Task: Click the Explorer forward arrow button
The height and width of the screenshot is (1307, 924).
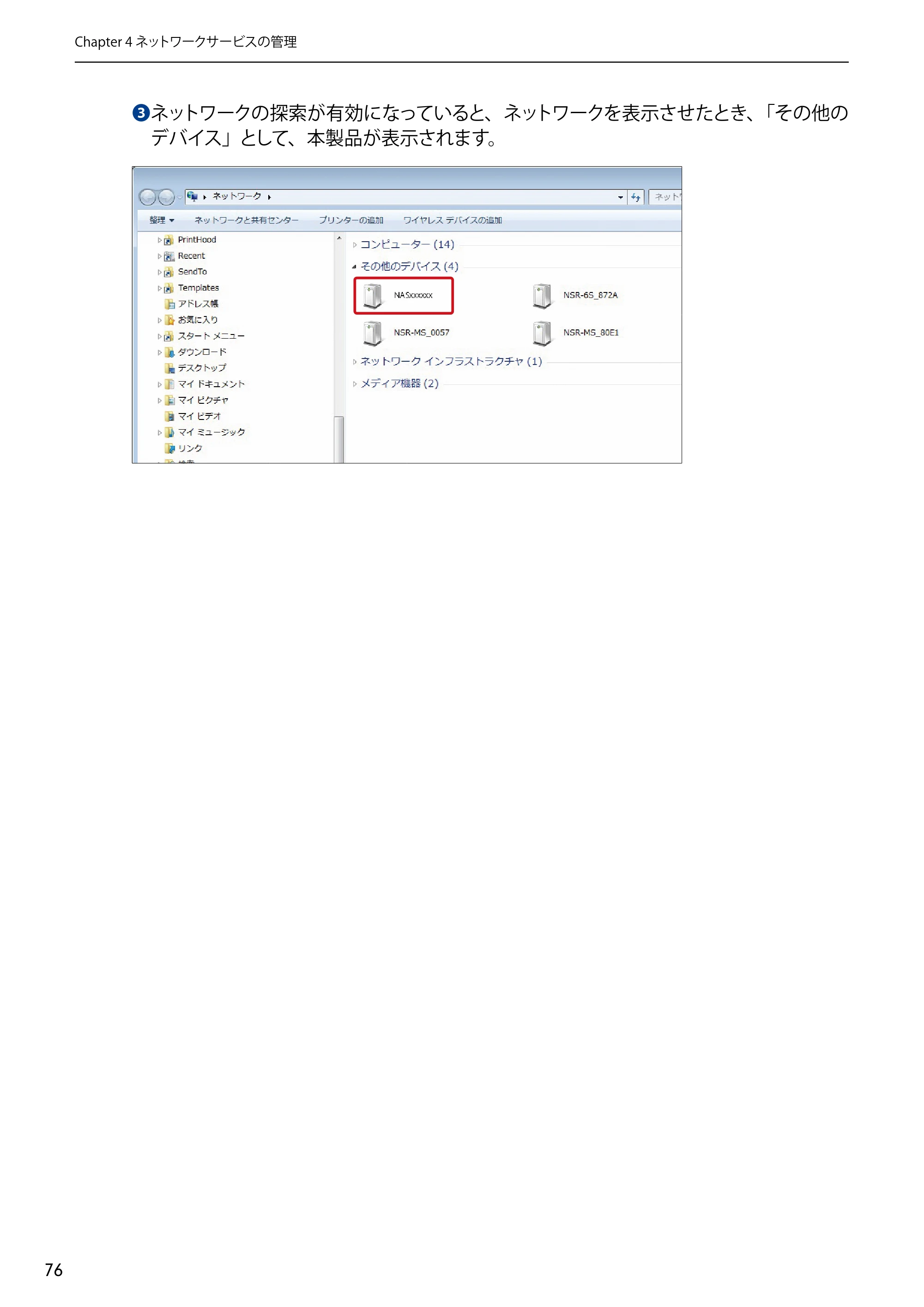Action: (166, 197)
